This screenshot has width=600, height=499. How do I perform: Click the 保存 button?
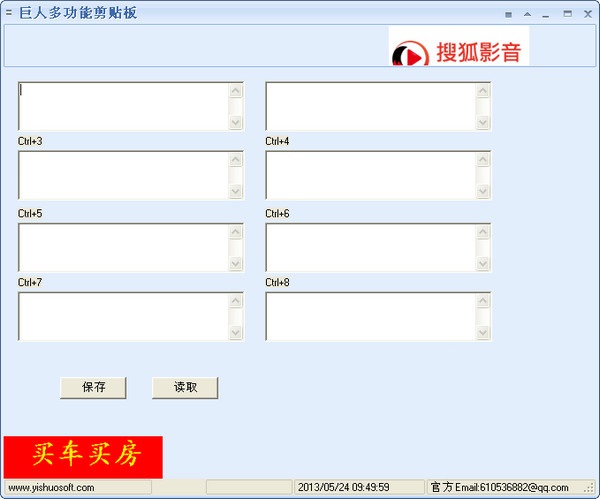click(x=93, y=388)
